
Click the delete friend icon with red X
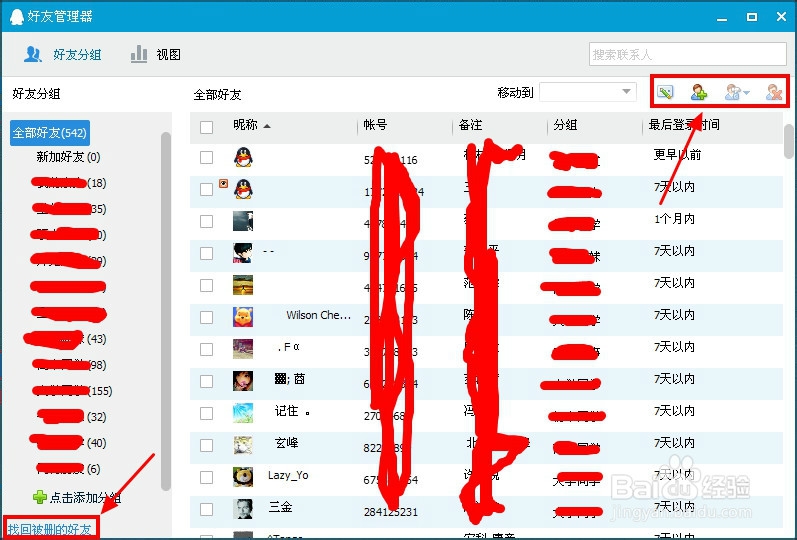774,92
